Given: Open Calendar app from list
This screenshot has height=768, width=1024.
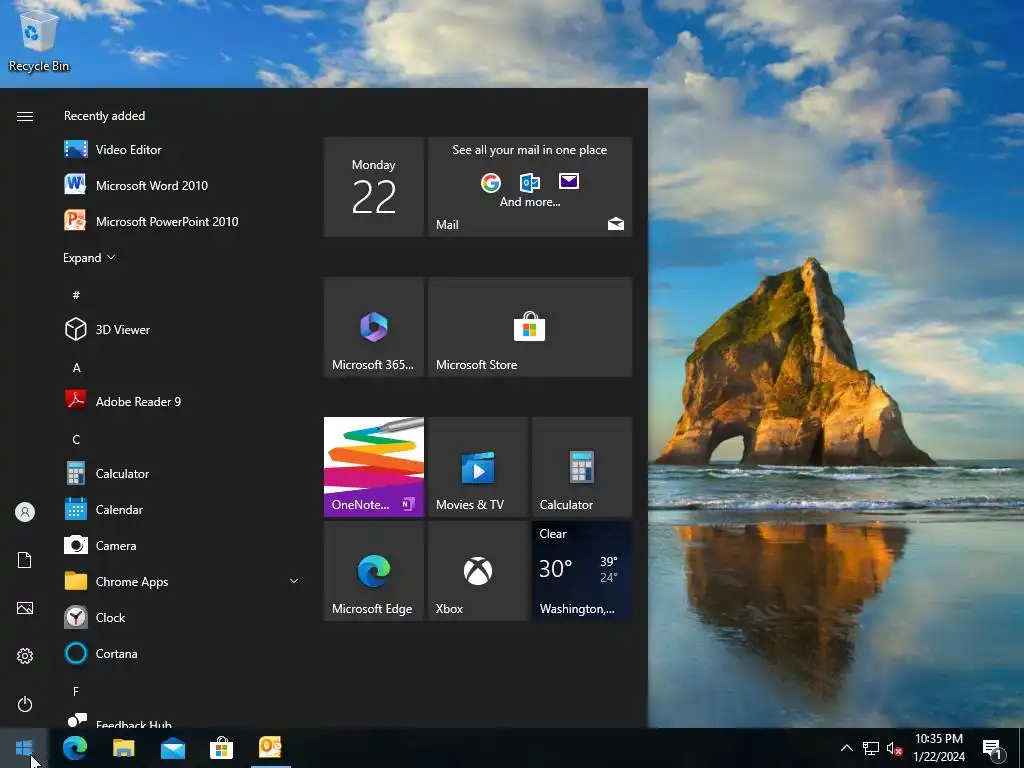Looking at the screenshot, I should 180,509.
